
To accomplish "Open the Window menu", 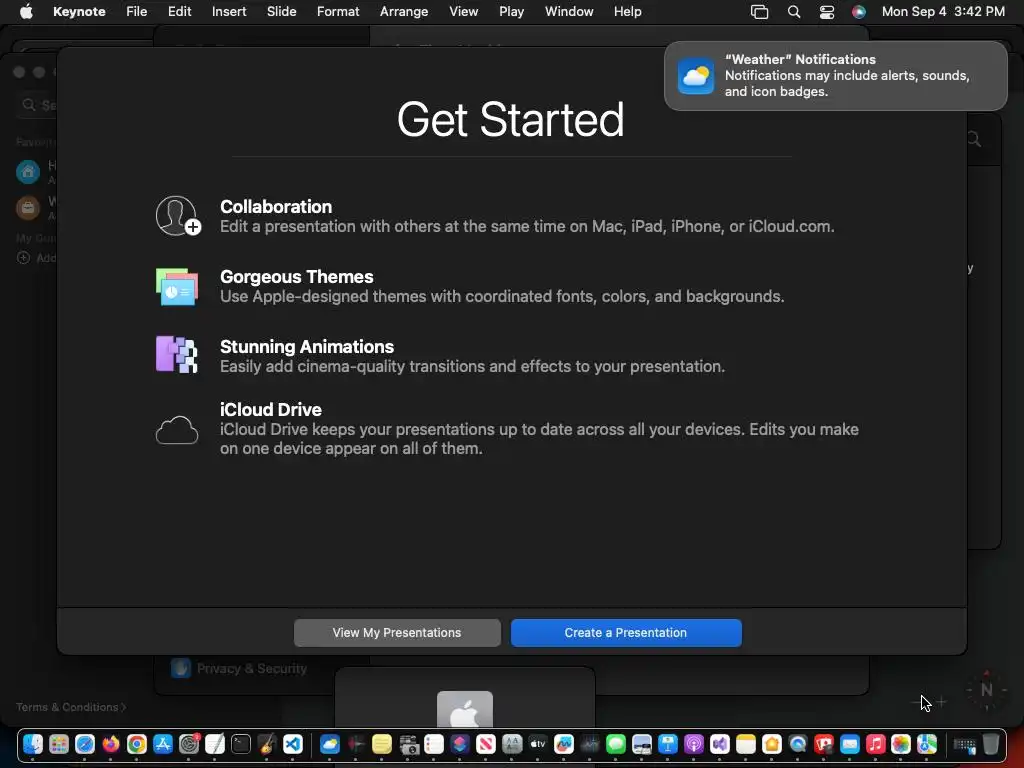I will click(x=569, y=11).
